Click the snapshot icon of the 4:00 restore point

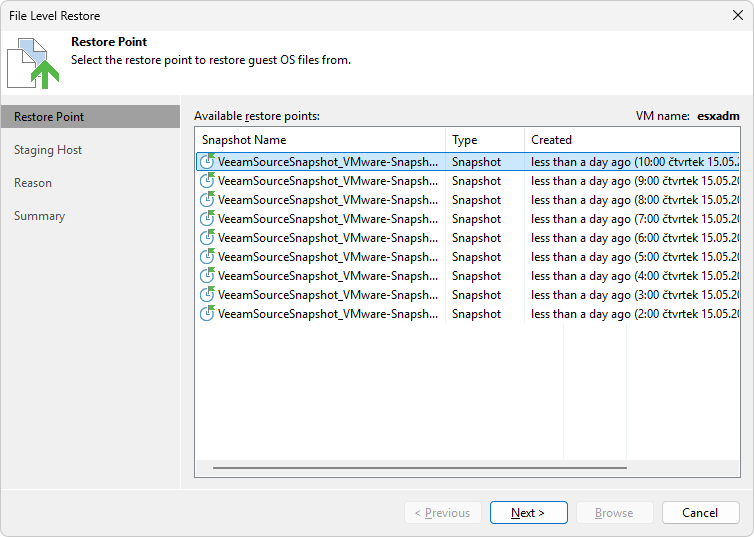[x=207, y=275]
